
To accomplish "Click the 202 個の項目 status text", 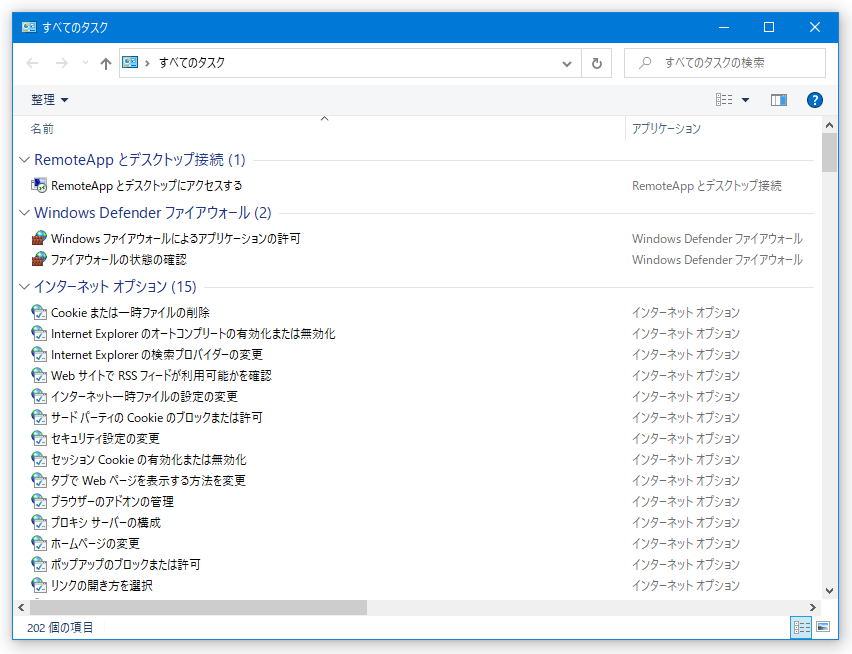I will click(x=60, y=628).
